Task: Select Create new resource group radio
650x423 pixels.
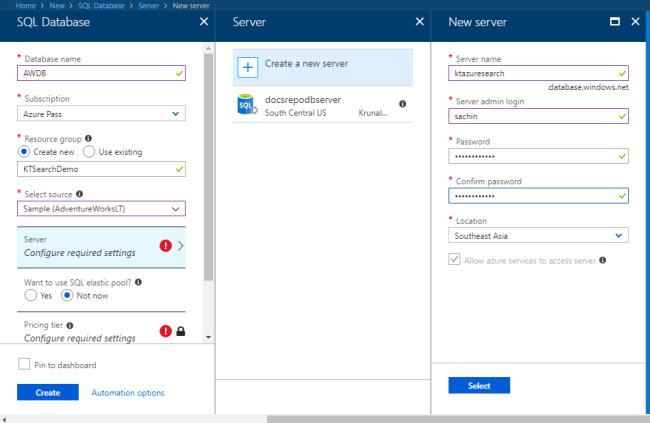Action: [24, 151]
